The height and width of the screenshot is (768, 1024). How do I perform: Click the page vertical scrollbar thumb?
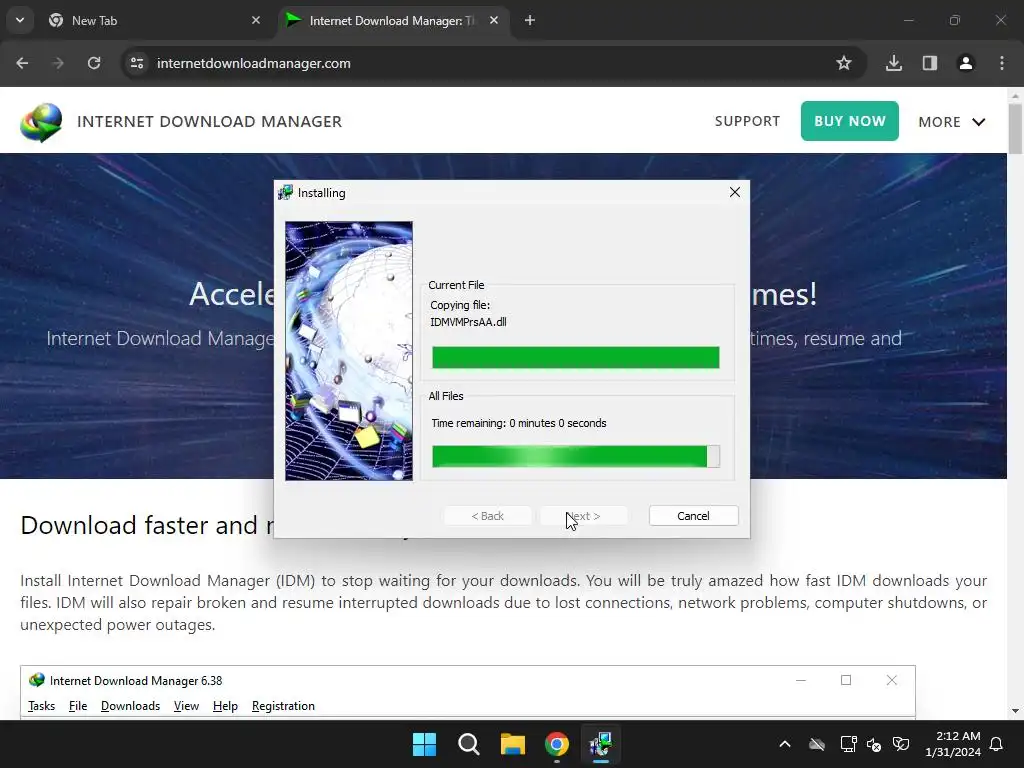pos(1015,129)
